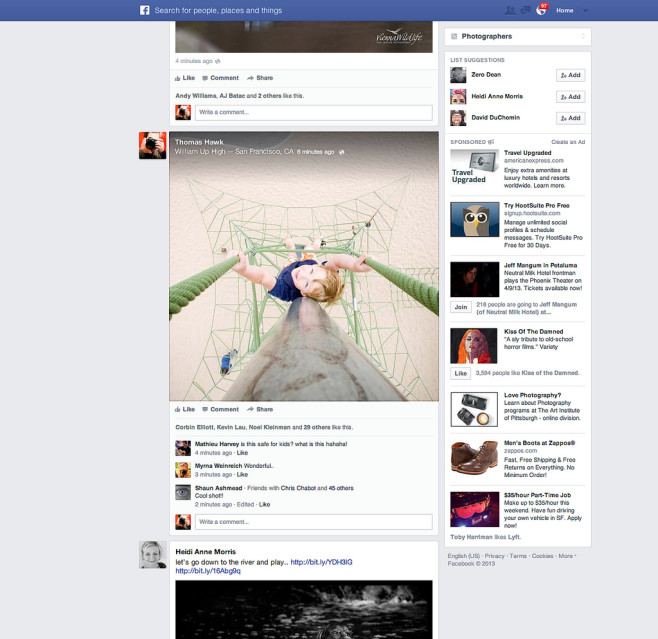Go to Home in top bar
The image size is (658, 639).
coord(564,10)
